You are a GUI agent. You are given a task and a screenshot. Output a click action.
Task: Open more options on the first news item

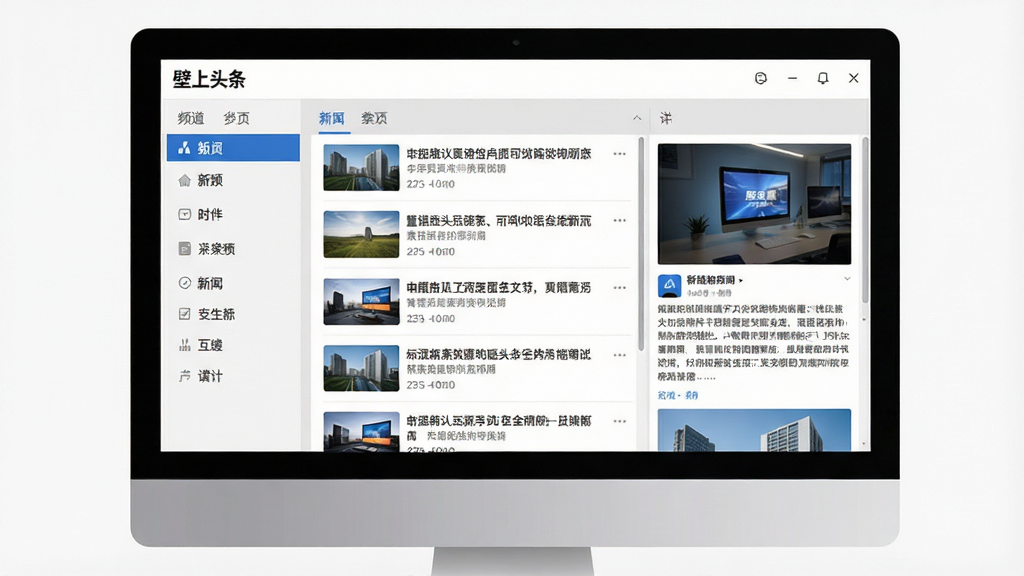(x=619, y=154)
